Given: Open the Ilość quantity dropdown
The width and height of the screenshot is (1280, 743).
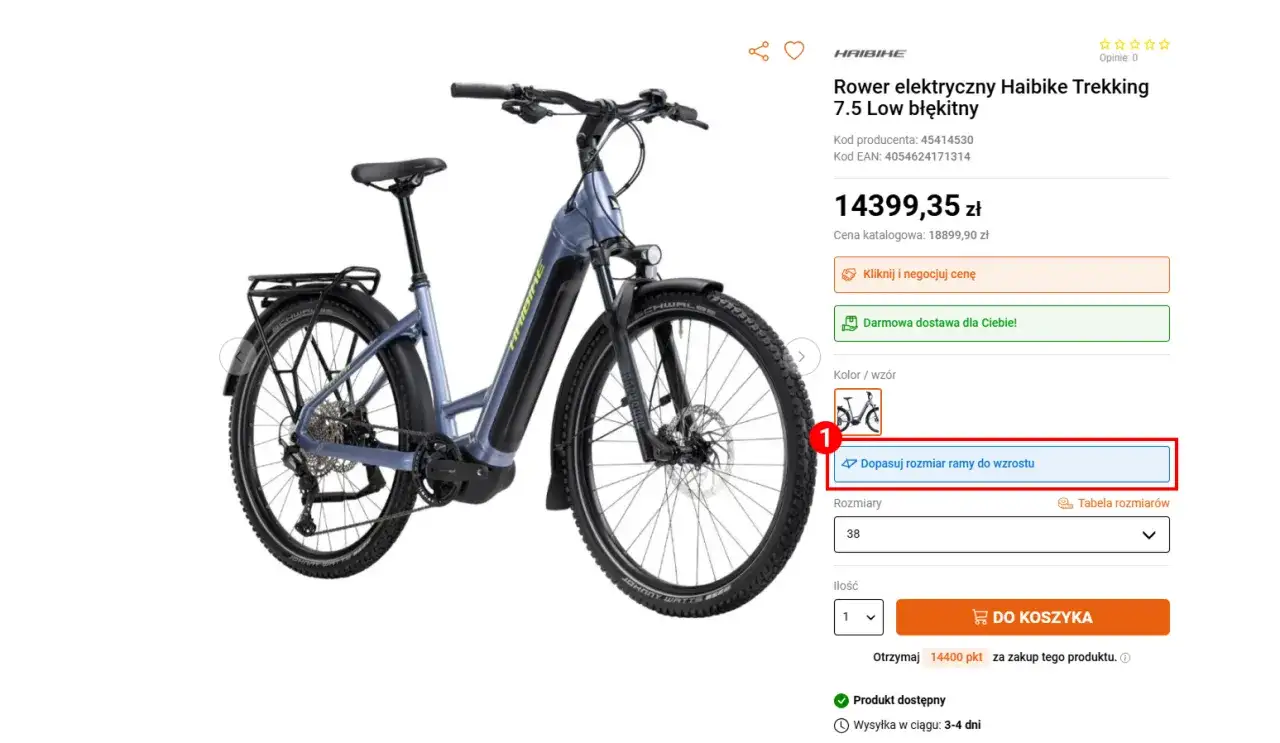Looking at the screenshot, I should [x=858, y=617].
